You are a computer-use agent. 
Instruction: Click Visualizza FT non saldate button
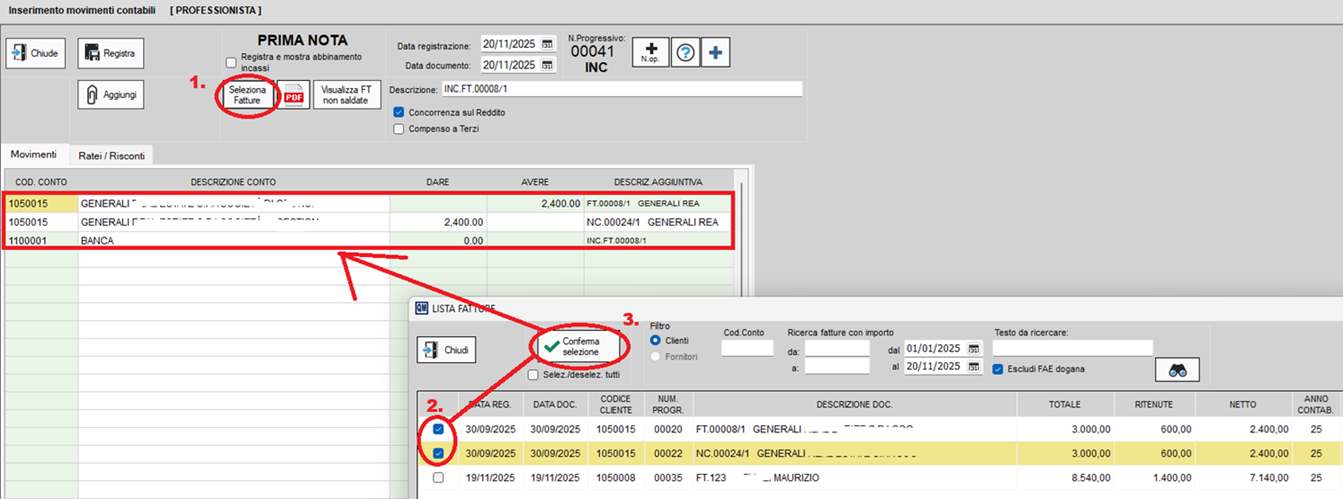click(x=346, y=95)
